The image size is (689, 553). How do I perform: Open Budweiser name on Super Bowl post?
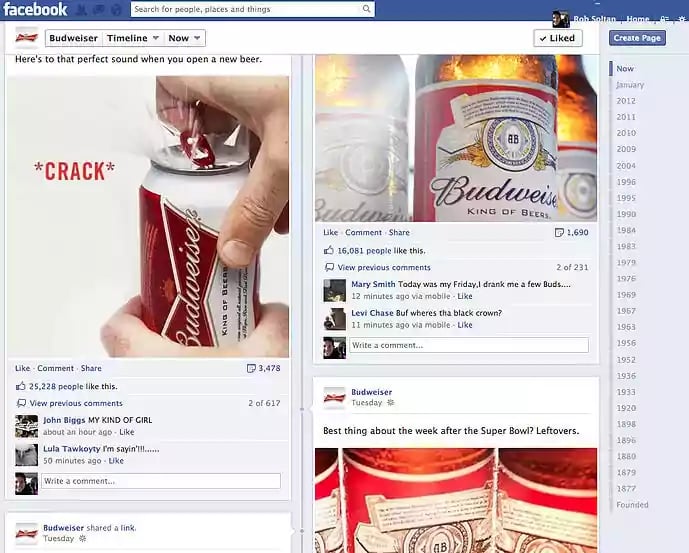coord(371,392)
